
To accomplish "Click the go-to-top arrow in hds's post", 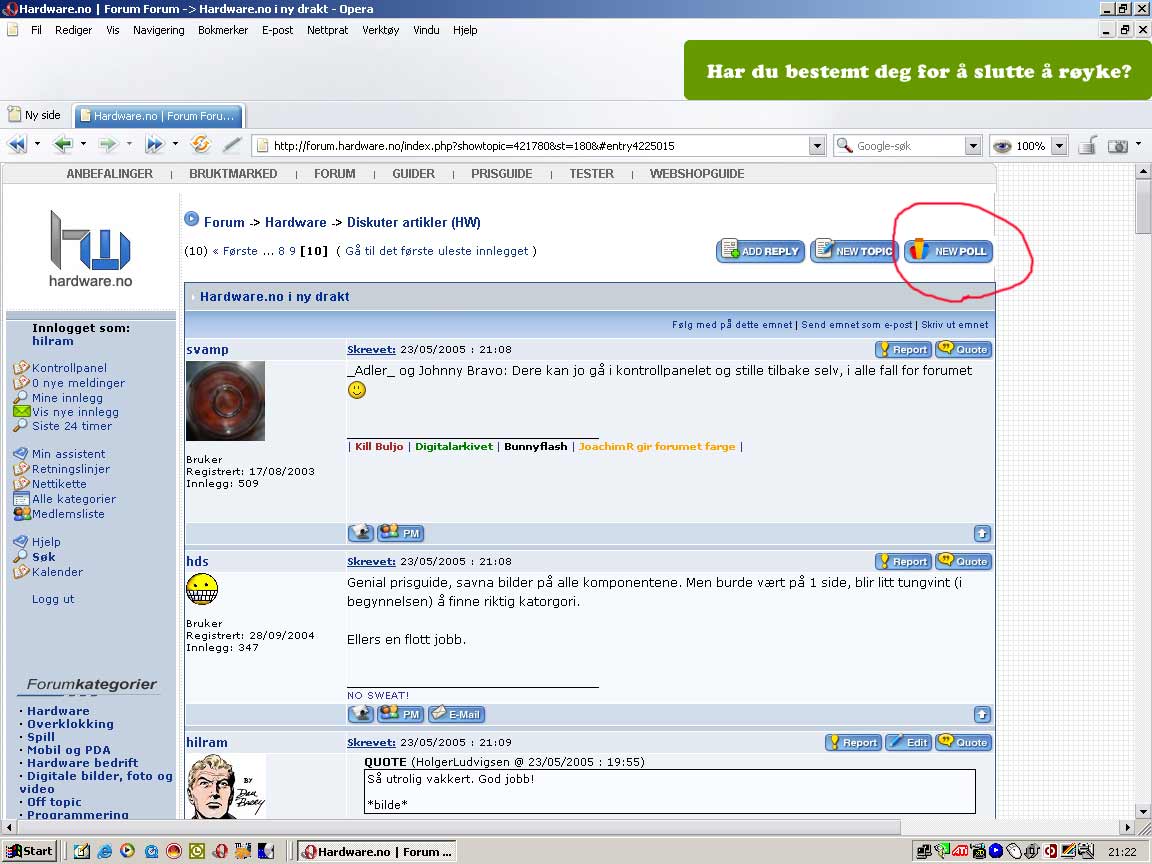I will [982, 714].
